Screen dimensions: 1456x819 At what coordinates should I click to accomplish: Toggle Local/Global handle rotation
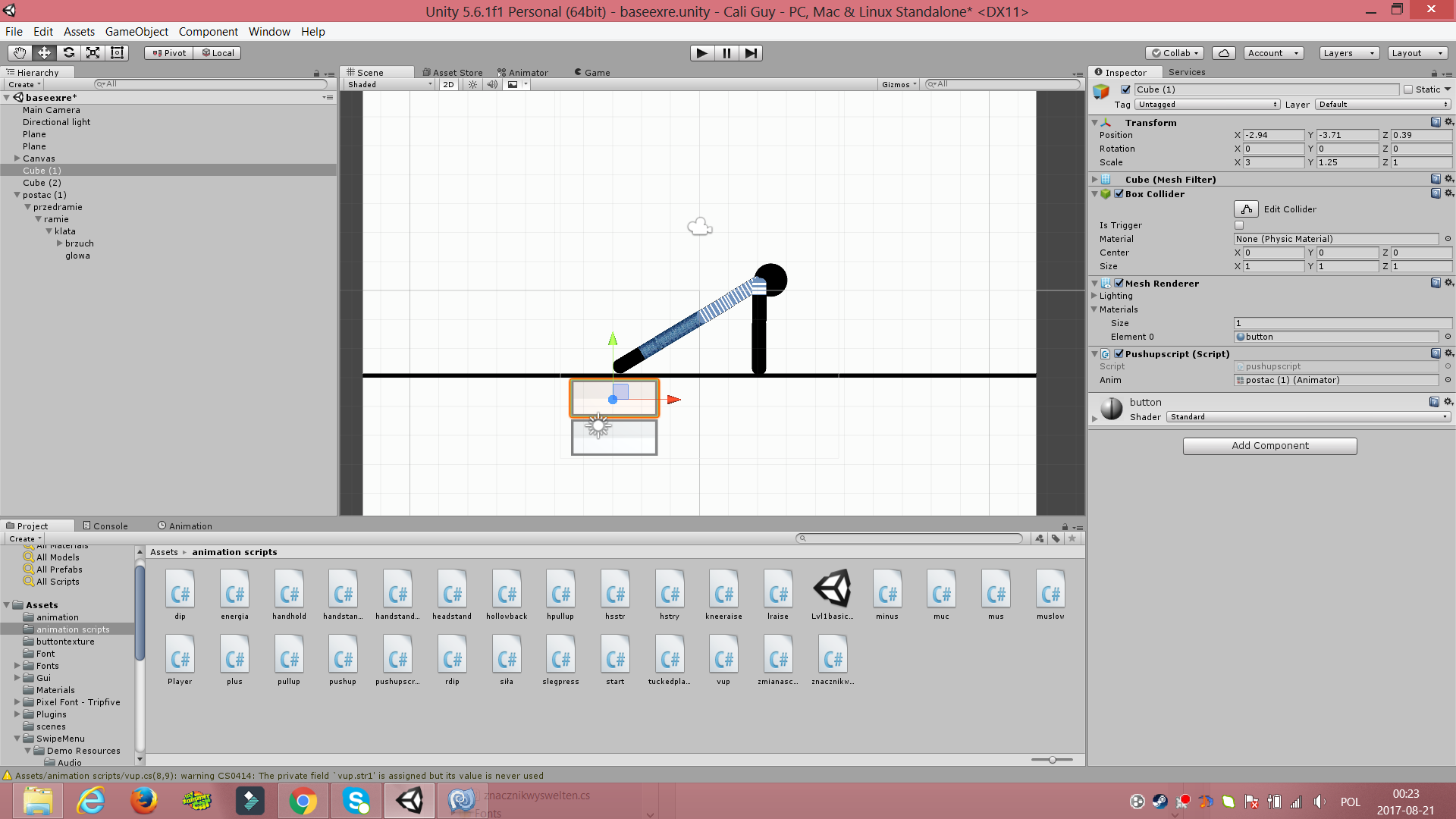click(218, 53)
